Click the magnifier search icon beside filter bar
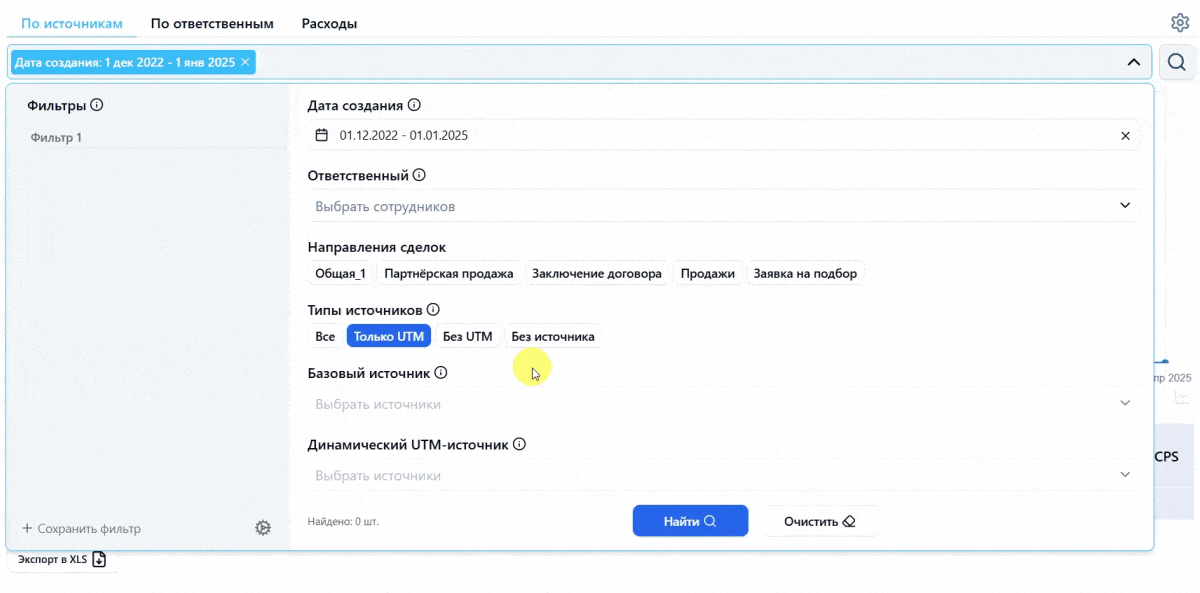Screen dimensions: 1200x593 (x=1177, y=62)
